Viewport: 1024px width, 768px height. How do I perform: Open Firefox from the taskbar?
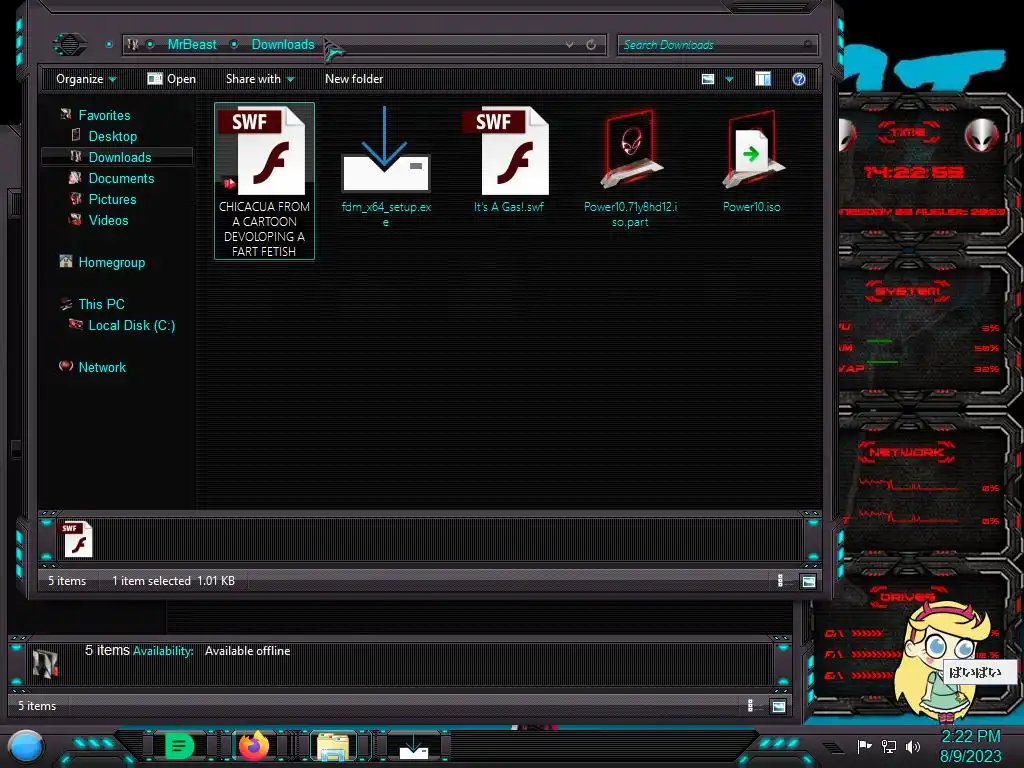pos(253,745)
